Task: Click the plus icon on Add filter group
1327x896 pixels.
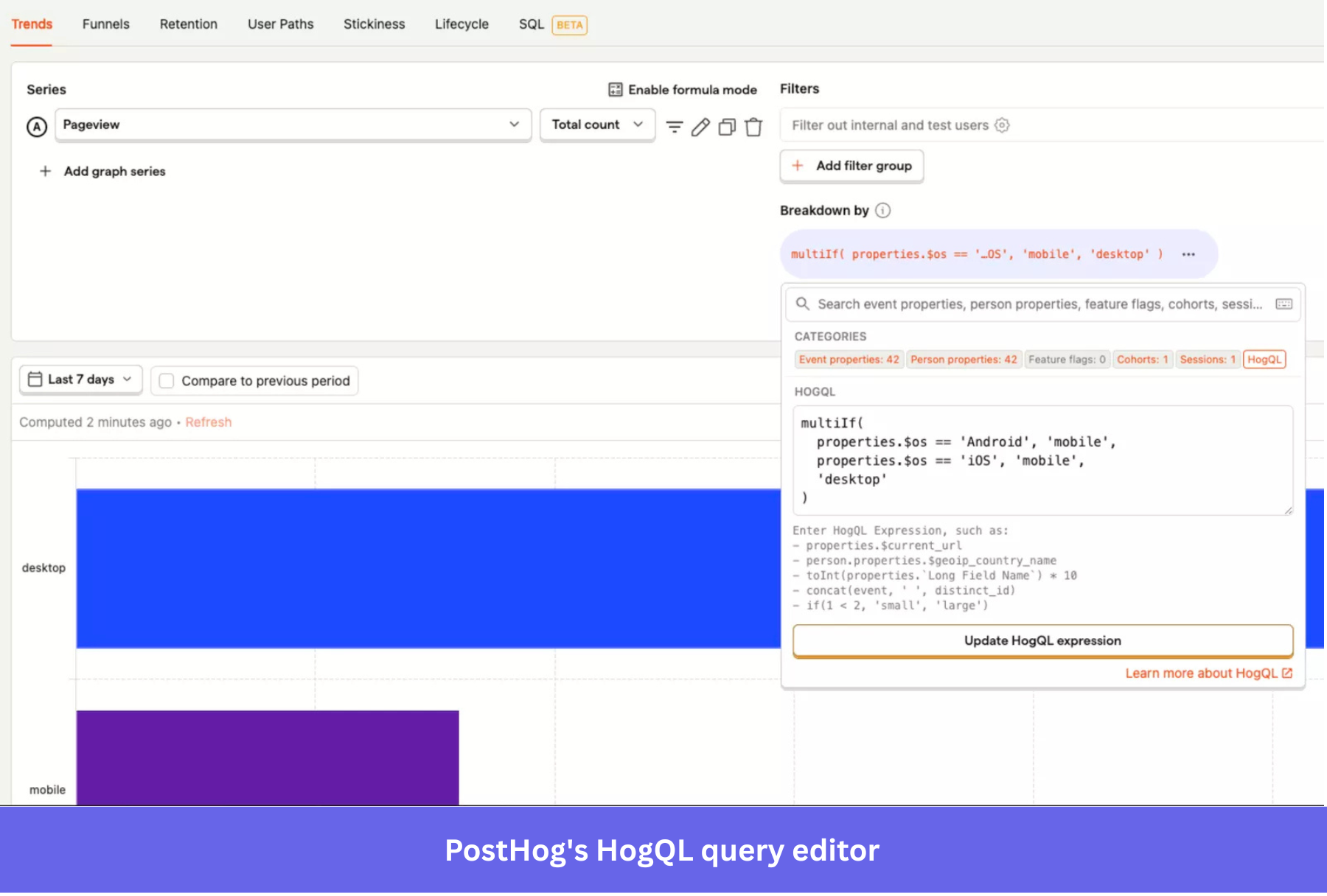Action: [x=798, y=166]
